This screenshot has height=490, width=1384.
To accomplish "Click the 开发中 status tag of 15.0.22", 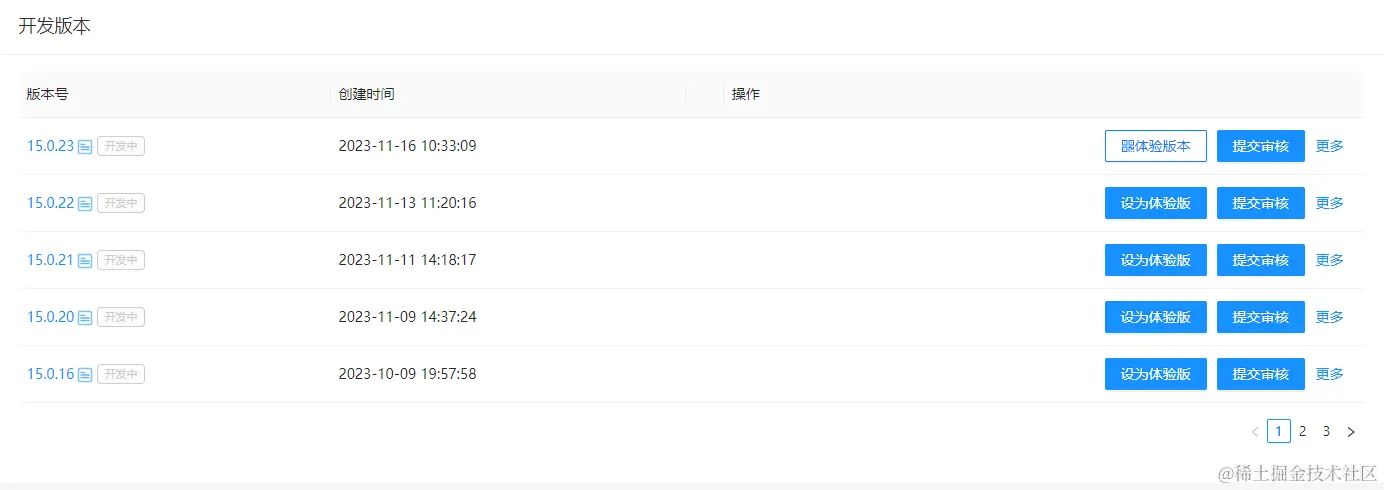I will [121, 203].
